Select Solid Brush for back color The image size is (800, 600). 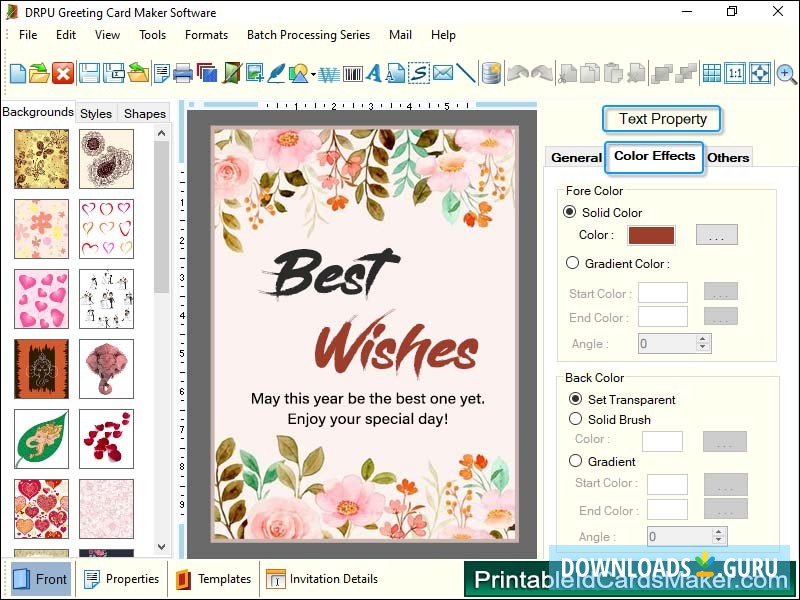coord(577,419)
